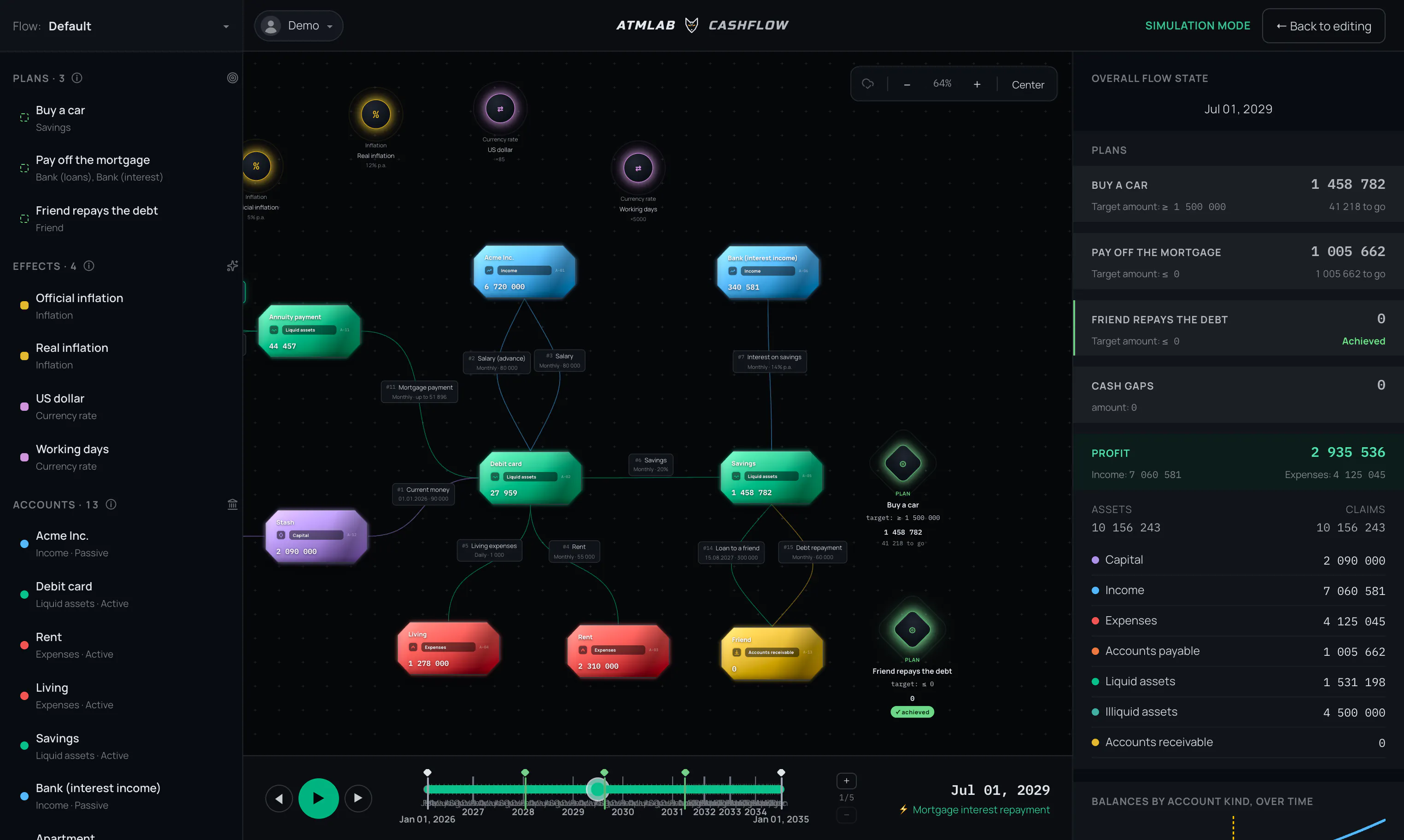Click the sparkle icon next to Effects
This screenshot has height=840, width=1404.
coord(232,265)
